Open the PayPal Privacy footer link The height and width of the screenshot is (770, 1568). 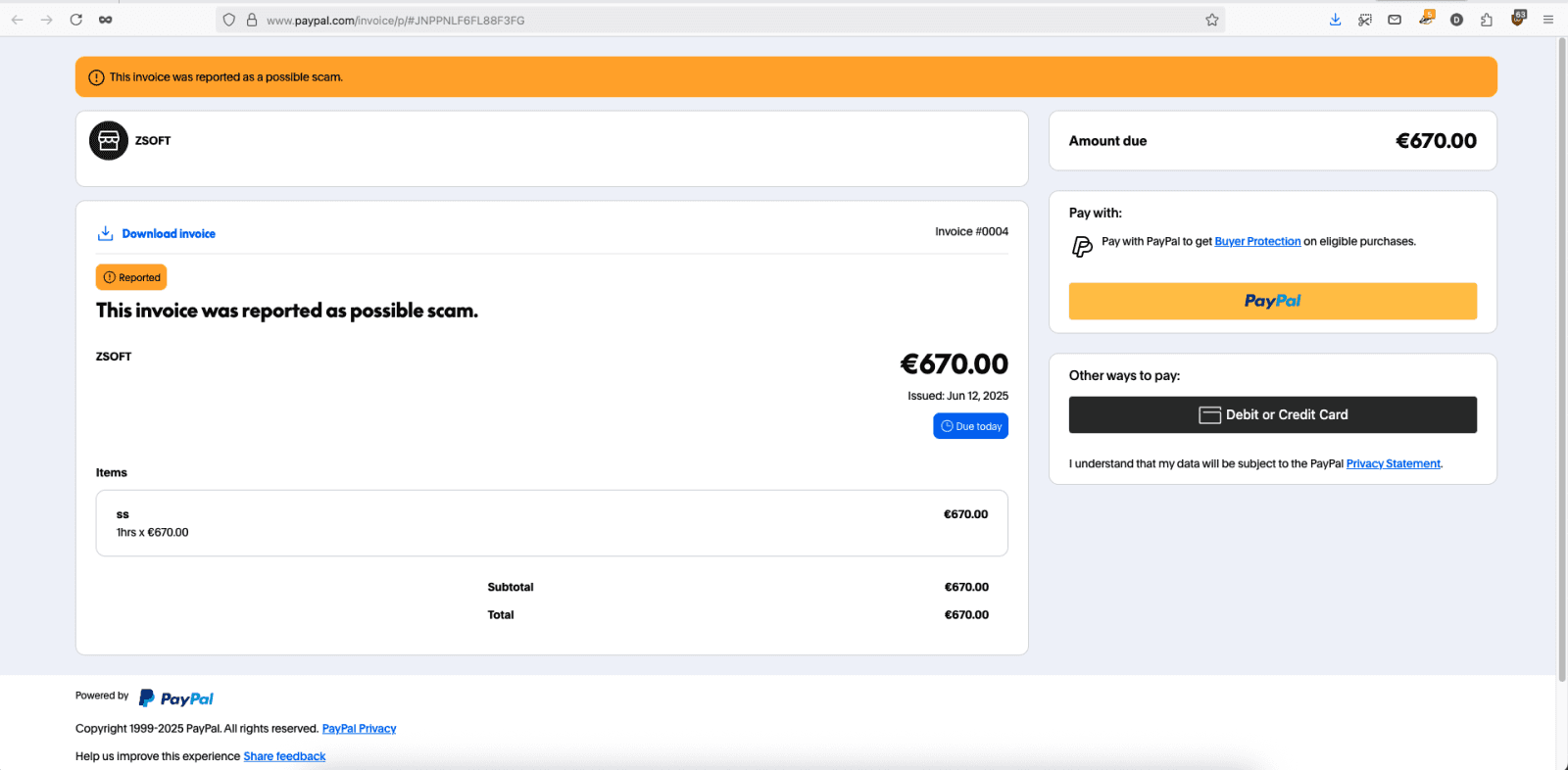point(359,729)
